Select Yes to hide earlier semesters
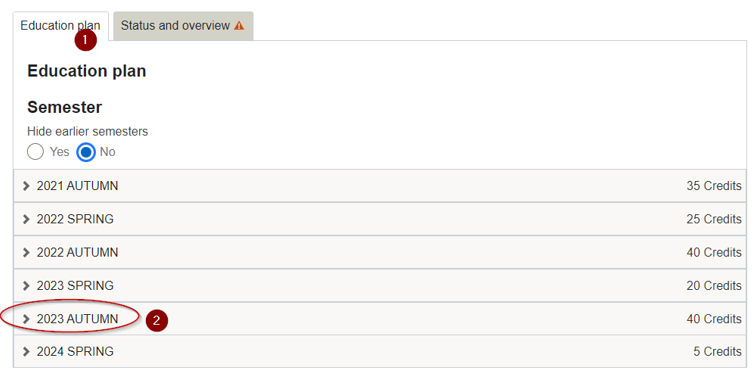This screenshot has width=755, height=377. (36, 152)
